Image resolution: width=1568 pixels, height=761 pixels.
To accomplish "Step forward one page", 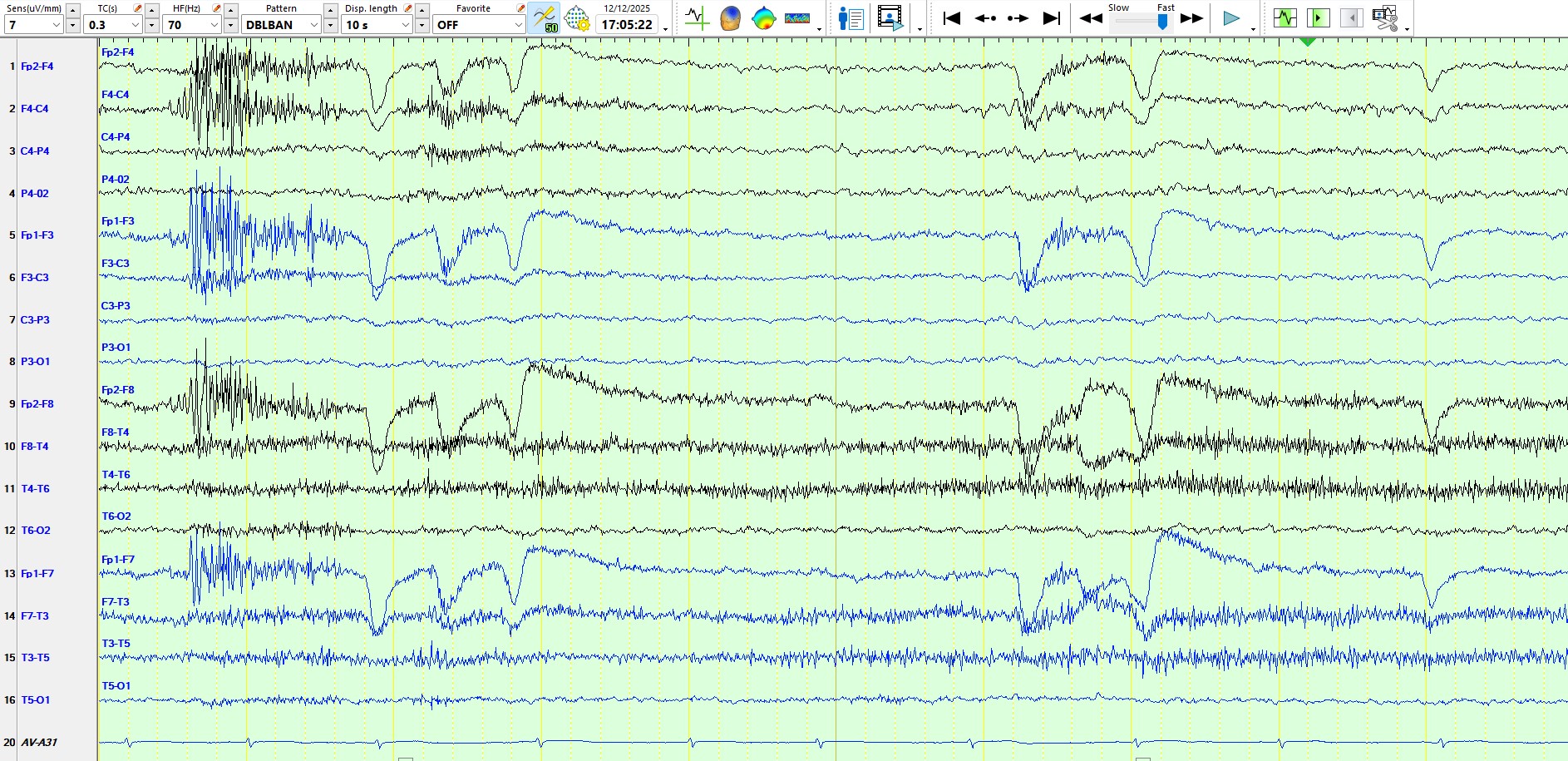I will [1018, 17].
